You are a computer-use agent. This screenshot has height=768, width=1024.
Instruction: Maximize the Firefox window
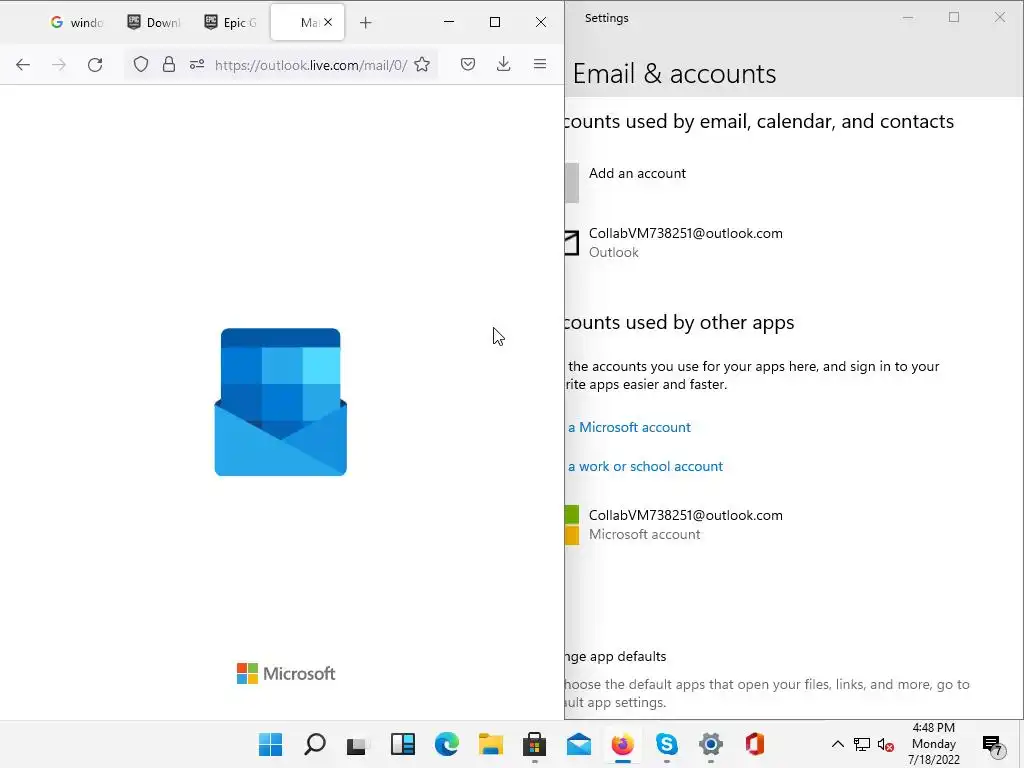pyautogui.click(x=495, y=22)
